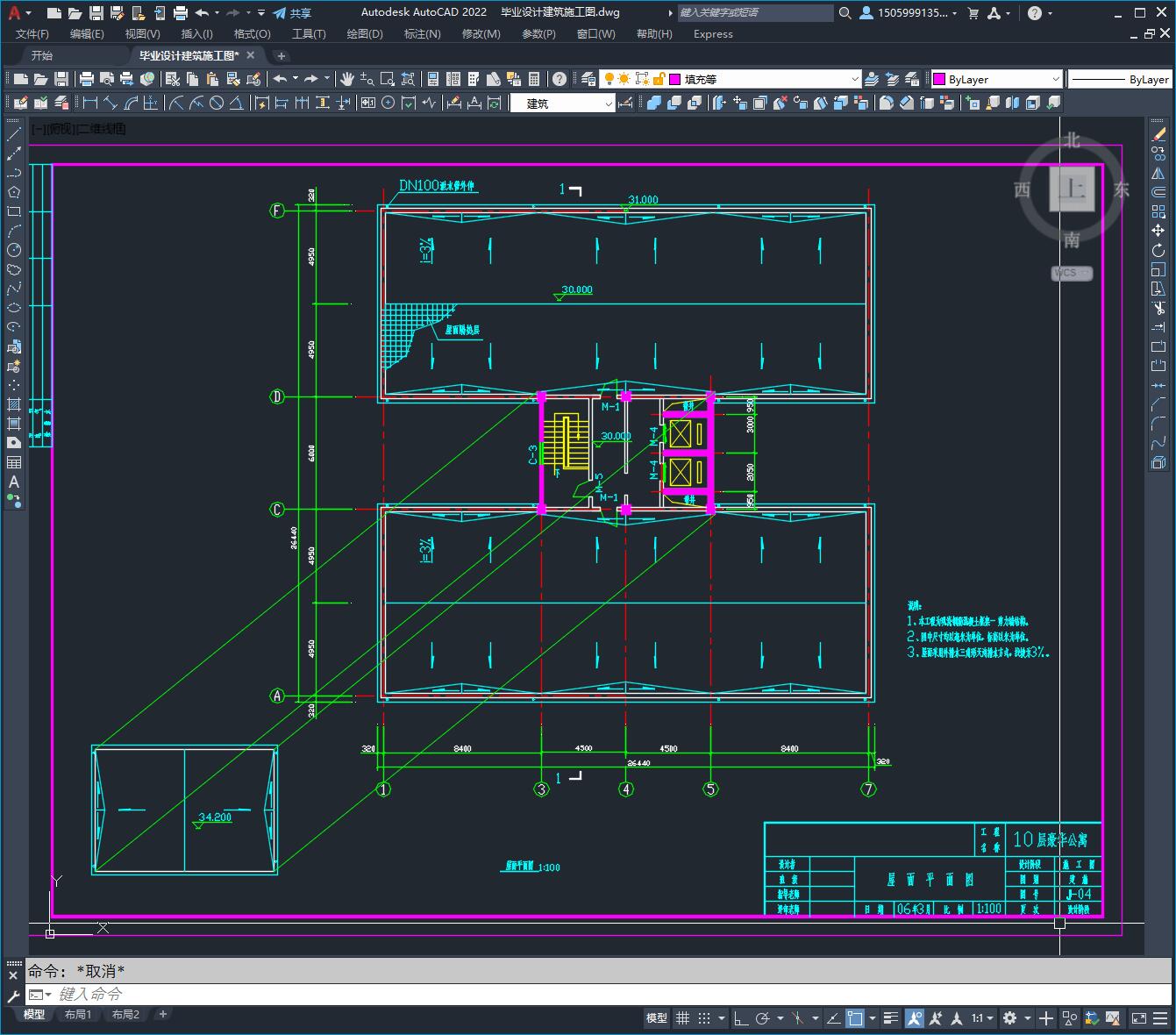Select the Pan (hand) tool

pyautogui.click(x=347, y=79)
